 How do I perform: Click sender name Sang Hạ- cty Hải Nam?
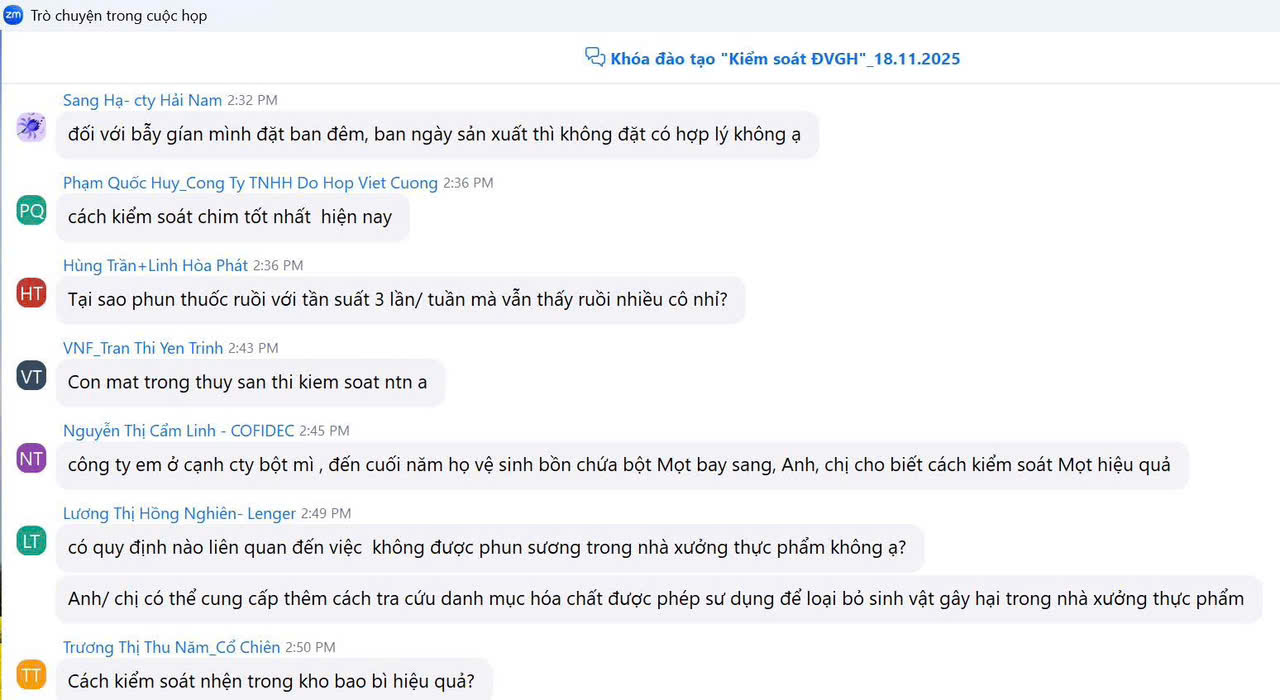click(x=142, y=100)
